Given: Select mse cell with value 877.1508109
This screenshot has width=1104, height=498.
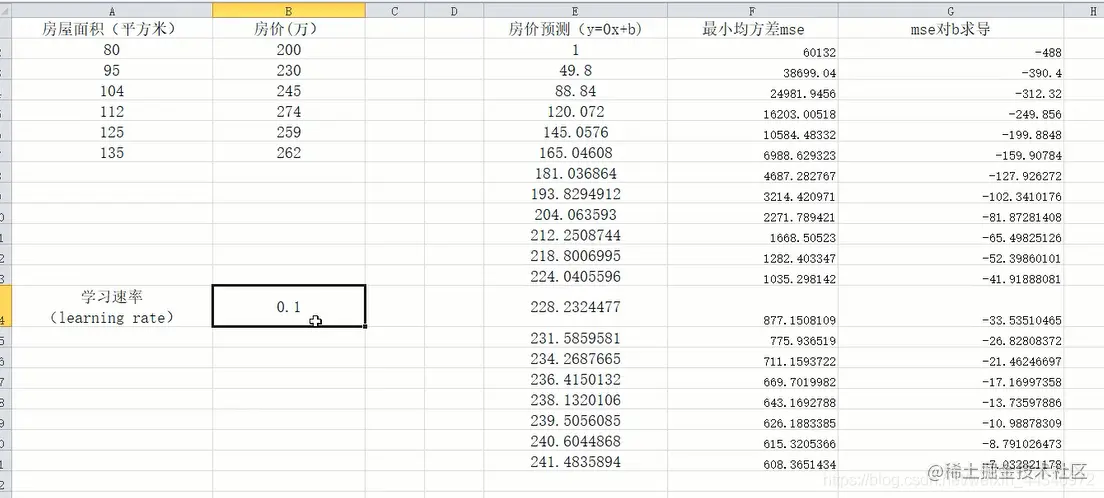Looking at the screenshot, I should tap(753, 306).
